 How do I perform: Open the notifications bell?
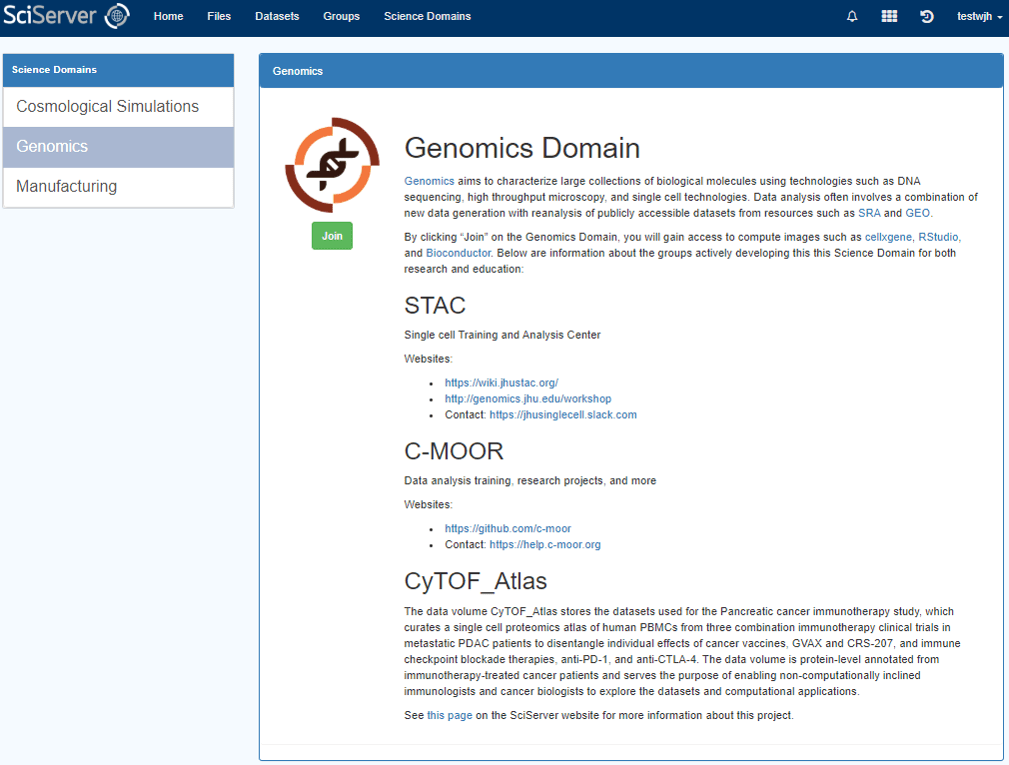click(852, 17)
